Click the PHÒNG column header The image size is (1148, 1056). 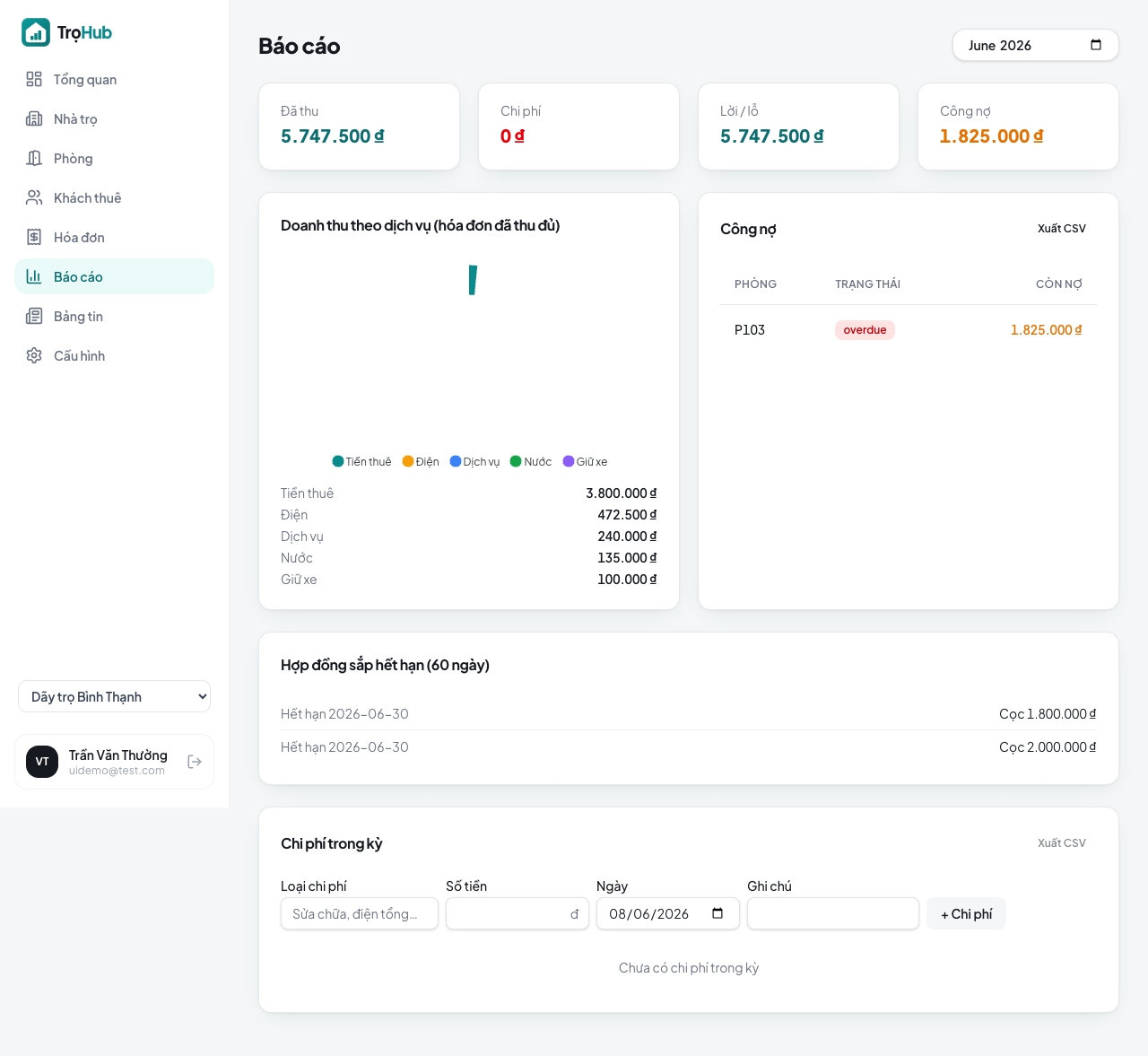(x=755, y=284)
